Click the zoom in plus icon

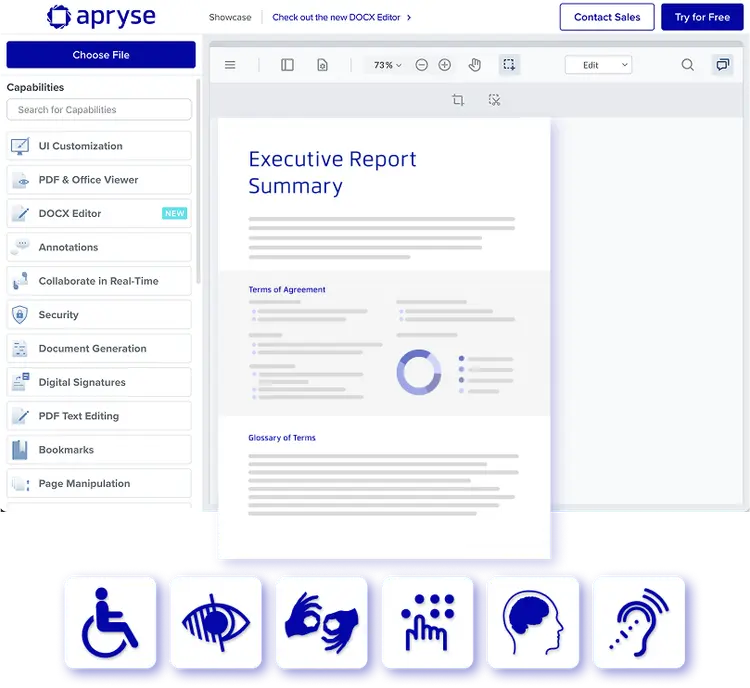click(x=445, y=65)
